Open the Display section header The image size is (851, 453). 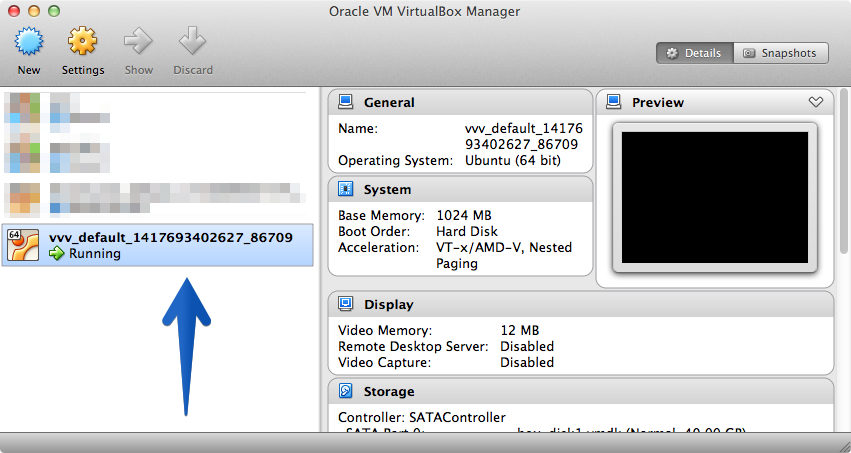581,304
